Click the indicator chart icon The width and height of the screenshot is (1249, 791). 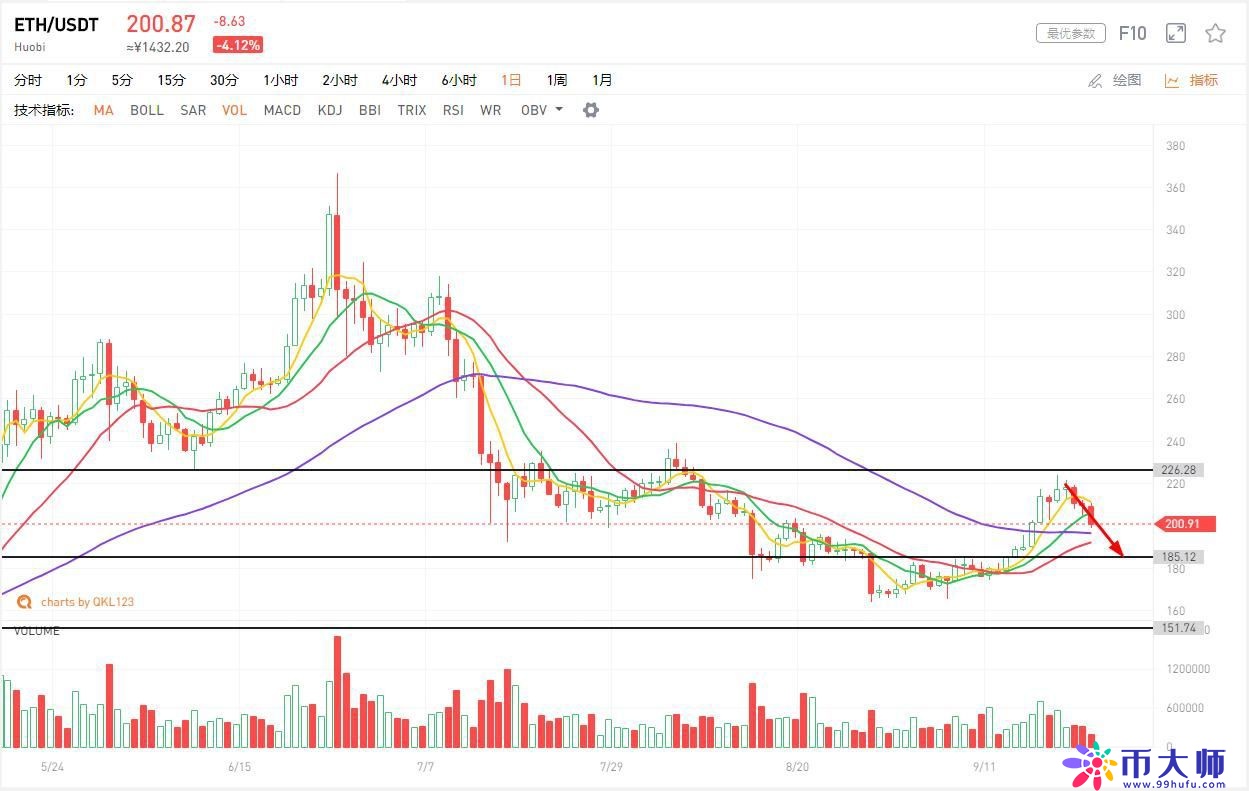(1172, 80)
